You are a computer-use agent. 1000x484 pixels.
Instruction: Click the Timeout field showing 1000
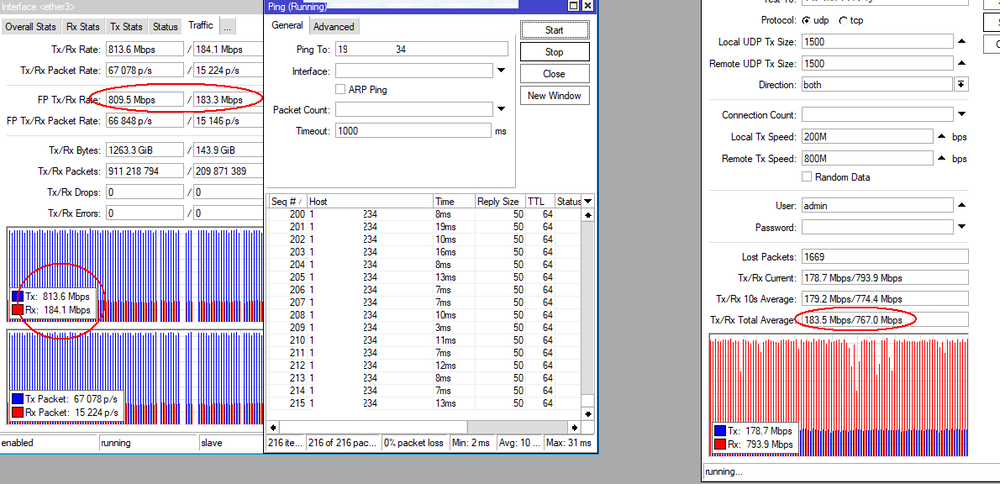pyautogui.click(x=413, y=131)
